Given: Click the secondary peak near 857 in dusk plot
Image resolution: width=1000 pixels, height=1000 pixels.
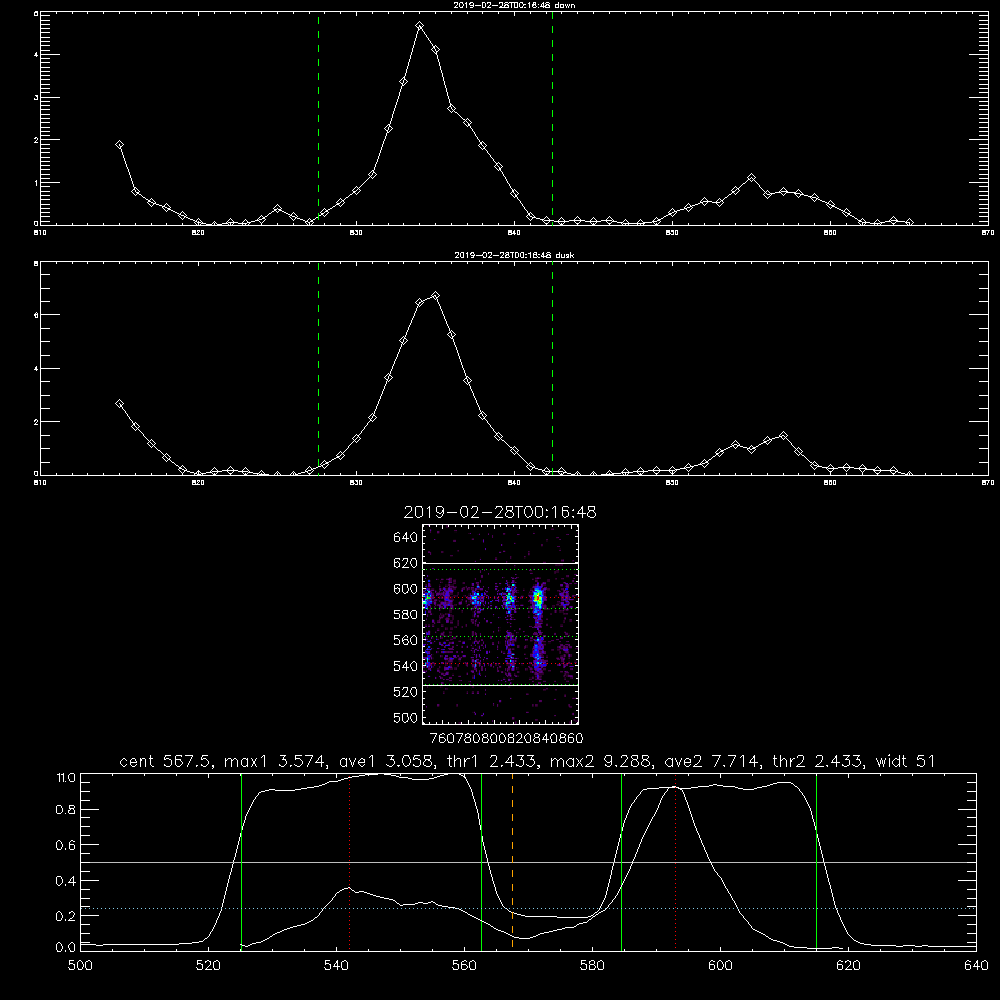Looking at the screenshot, I should (784, 436).
